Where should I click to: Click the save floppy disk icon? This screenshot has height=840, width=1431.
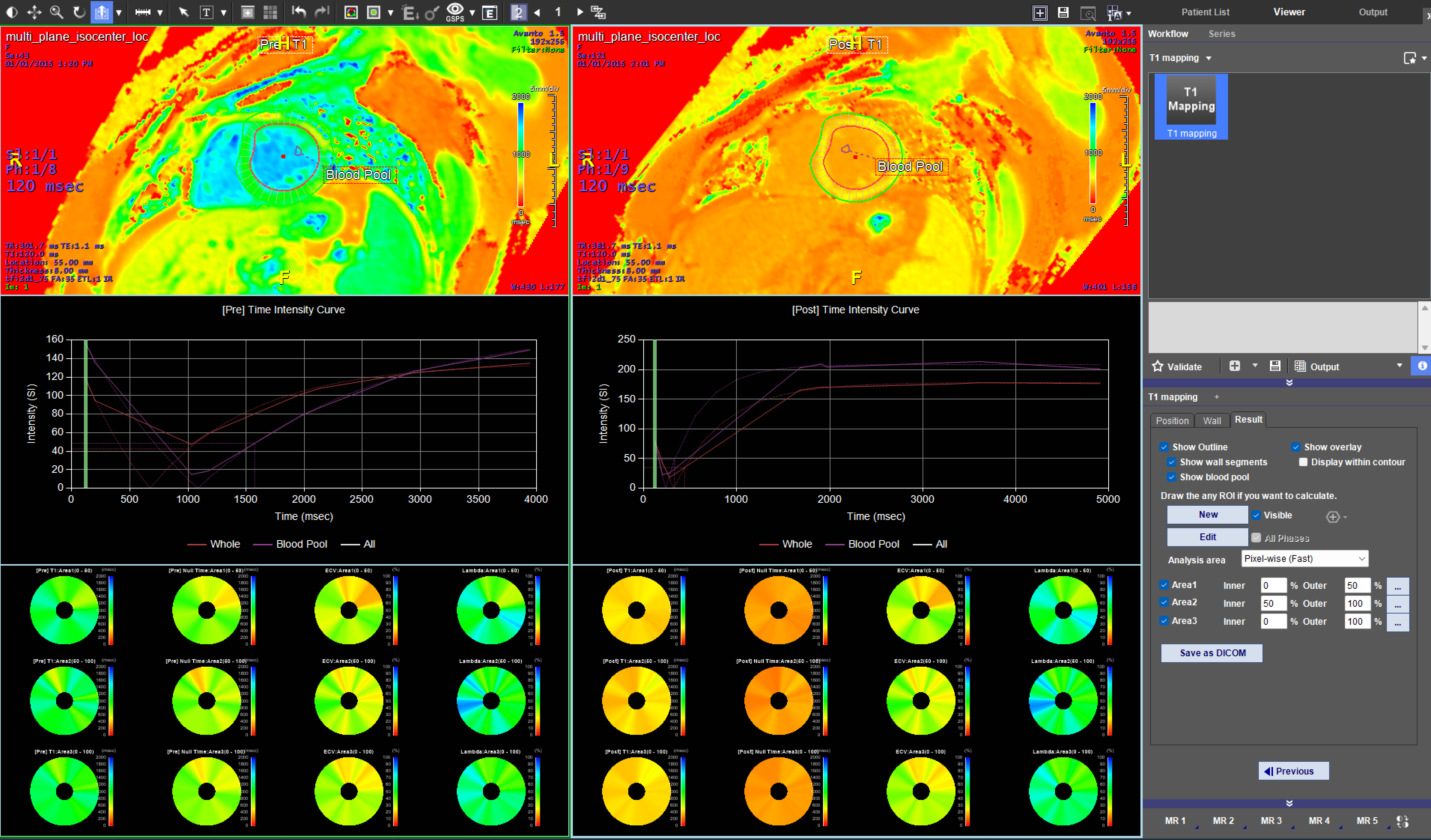coord(1063,12)
